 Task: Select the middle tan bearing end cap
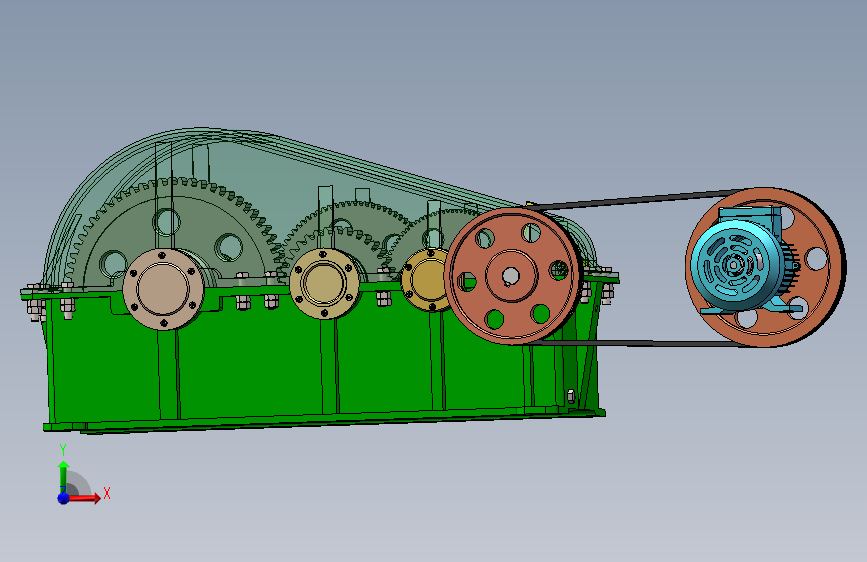pyautogui.click(x=324, y=283)
